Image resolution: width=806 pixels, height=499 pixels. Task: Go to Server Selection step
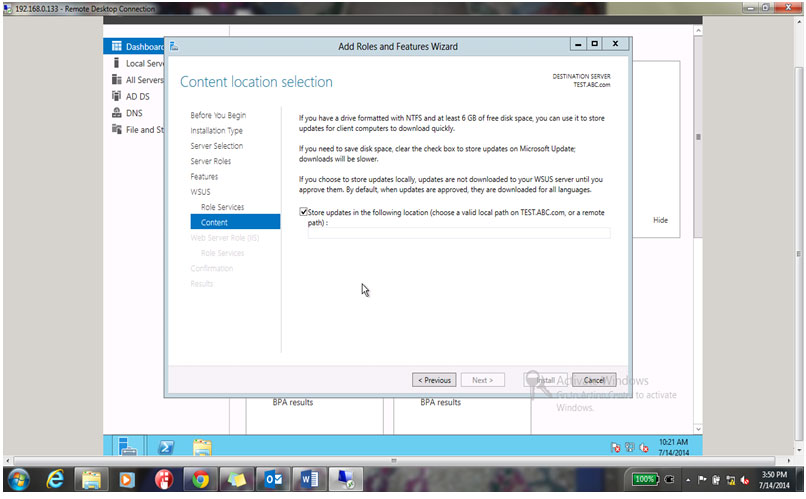[x=216, y=146]
